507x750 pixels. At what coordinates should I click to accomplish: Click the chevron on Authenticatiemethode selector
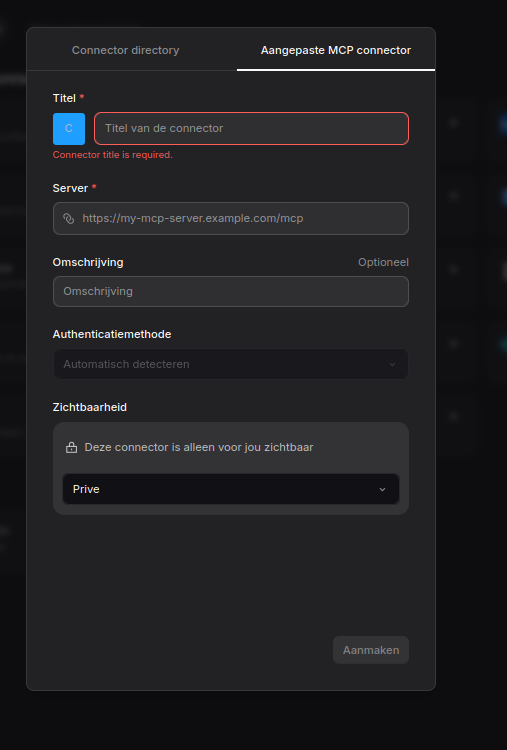(392, 364)
